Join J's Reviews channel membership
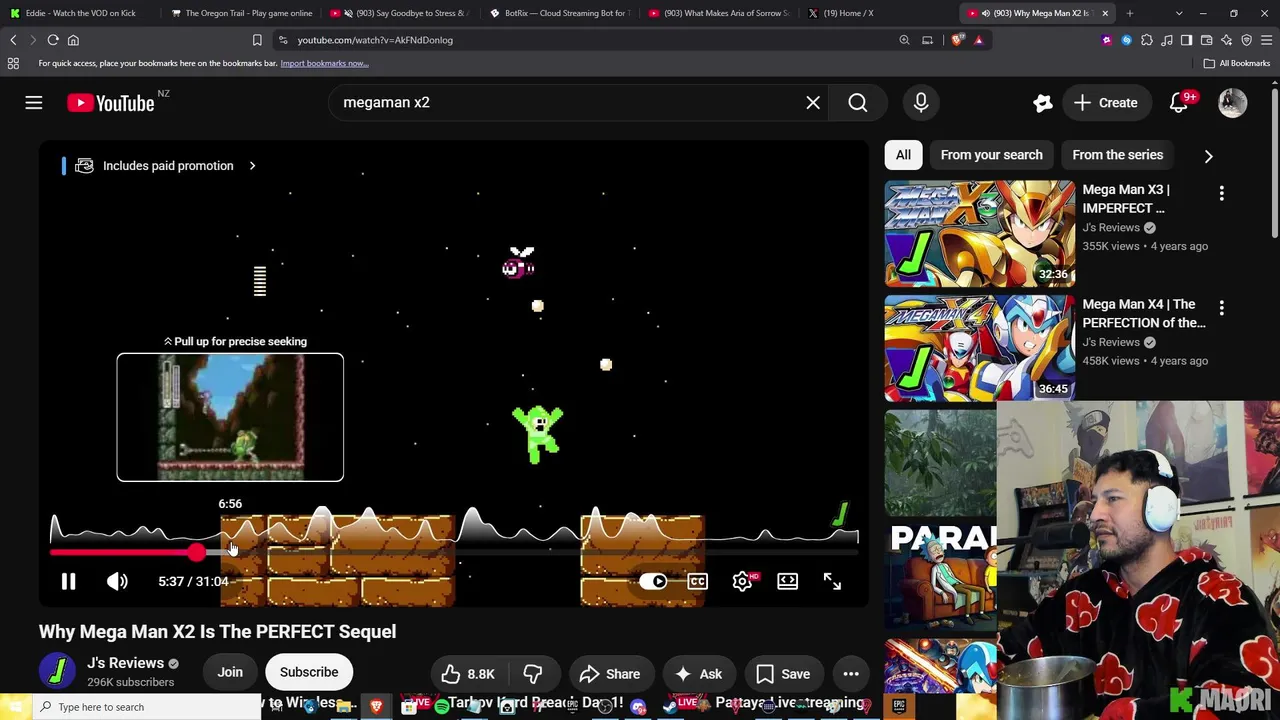 pos(230,672)
